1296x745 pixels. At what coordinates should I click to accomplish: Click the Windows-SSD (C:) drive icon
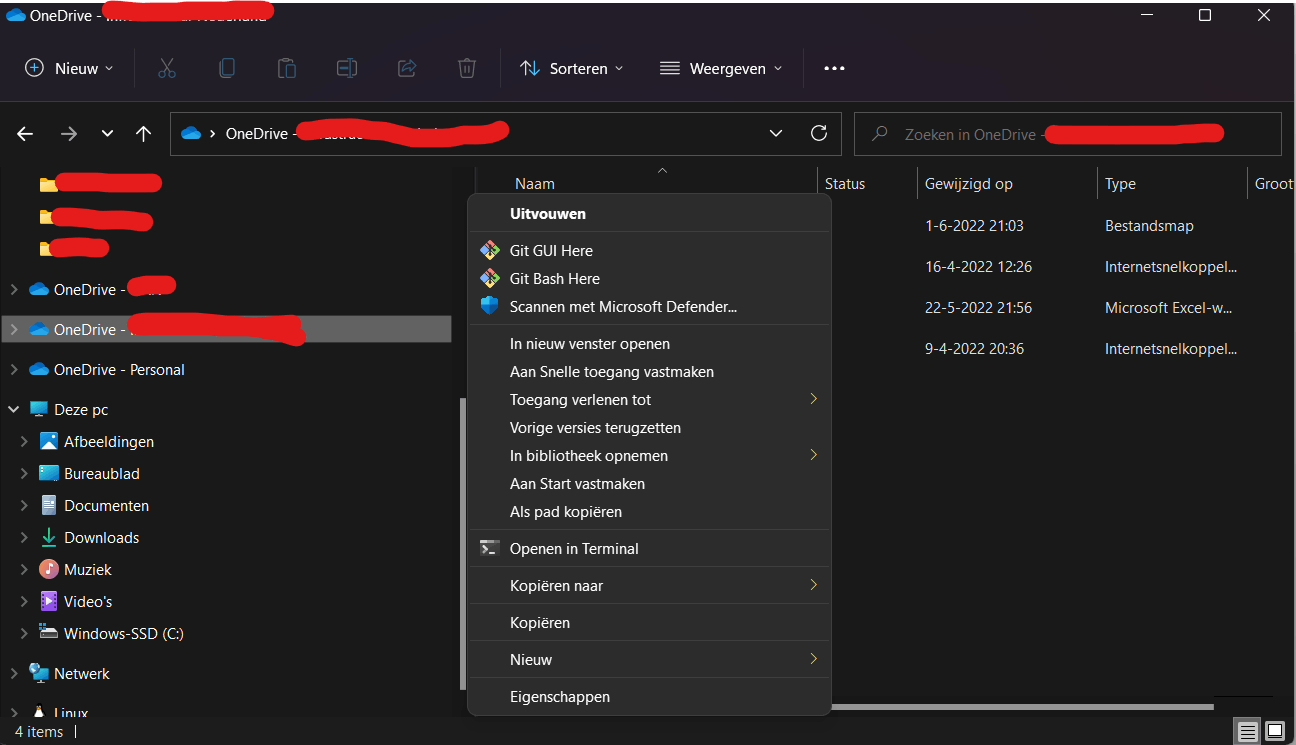(48, 632)
